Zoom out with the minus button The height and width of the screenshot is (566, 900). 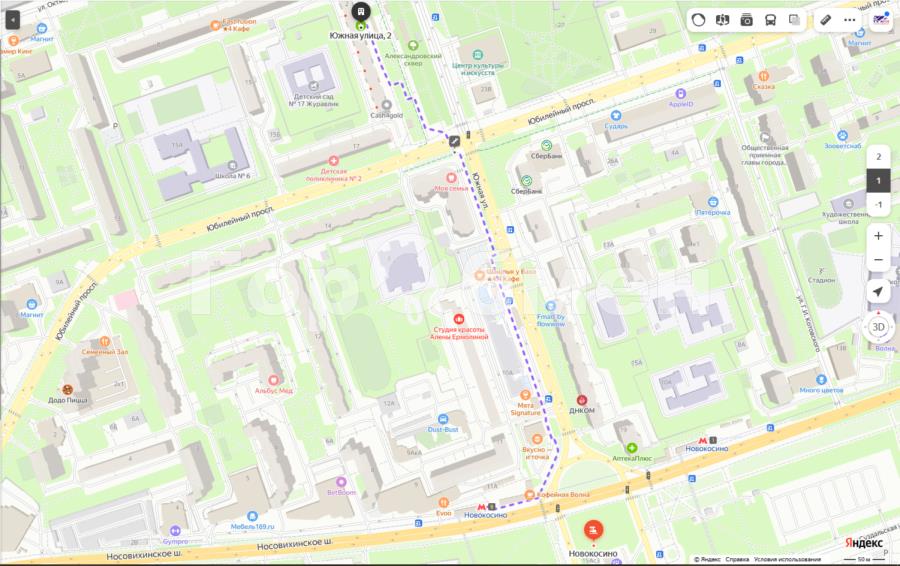878,260
